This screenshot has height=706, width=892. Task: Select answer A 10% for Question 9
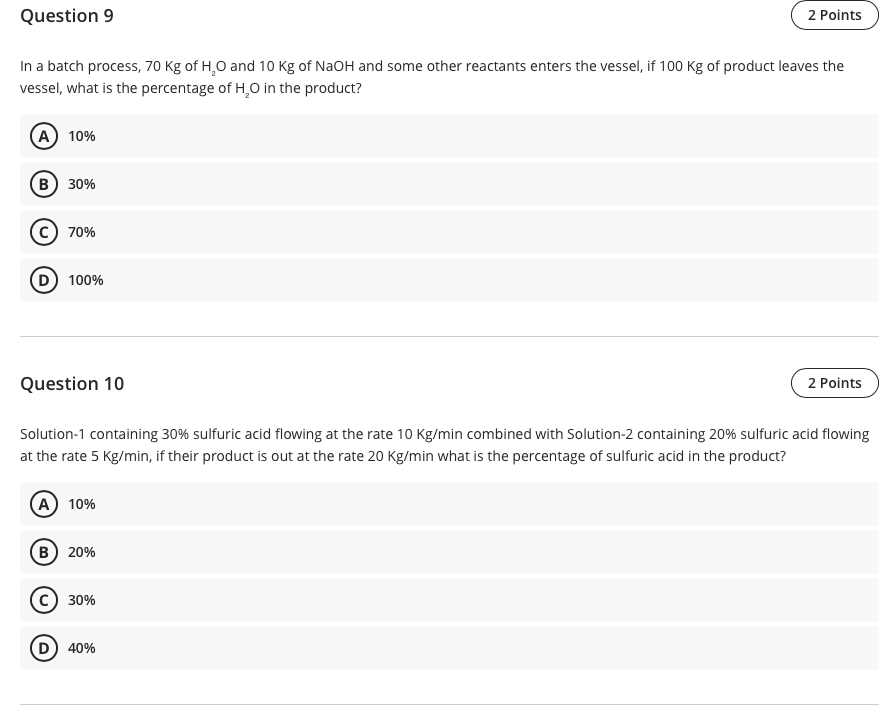[81, 136]
